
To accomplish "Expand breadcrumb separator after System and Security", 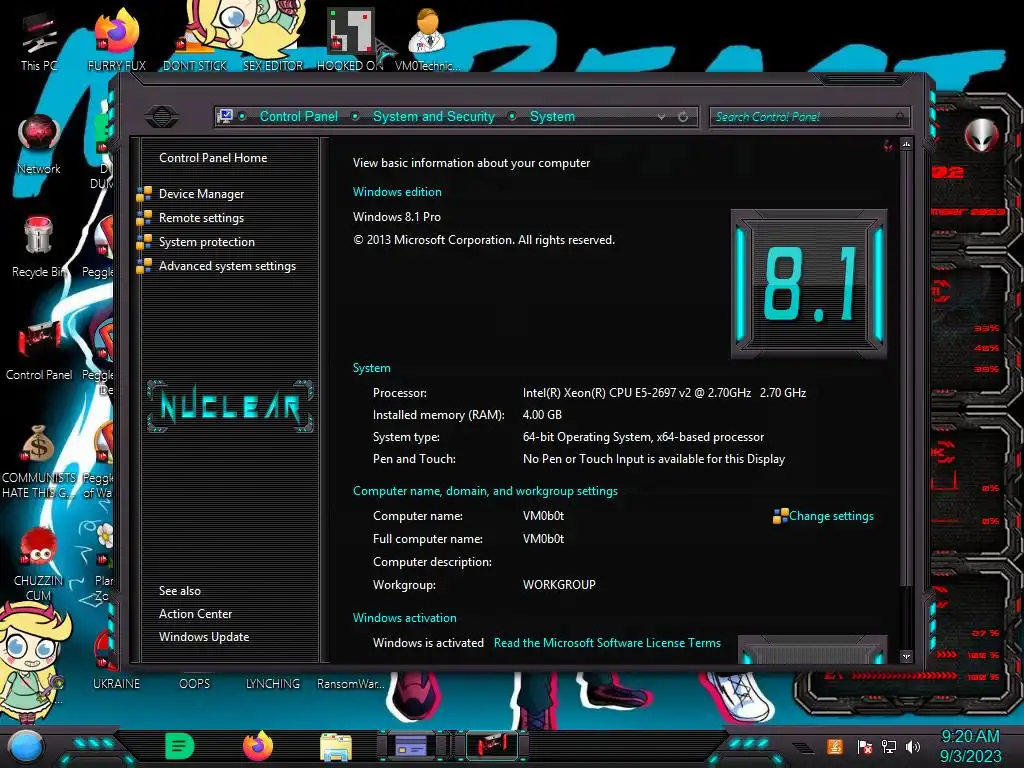I will 512,116.
